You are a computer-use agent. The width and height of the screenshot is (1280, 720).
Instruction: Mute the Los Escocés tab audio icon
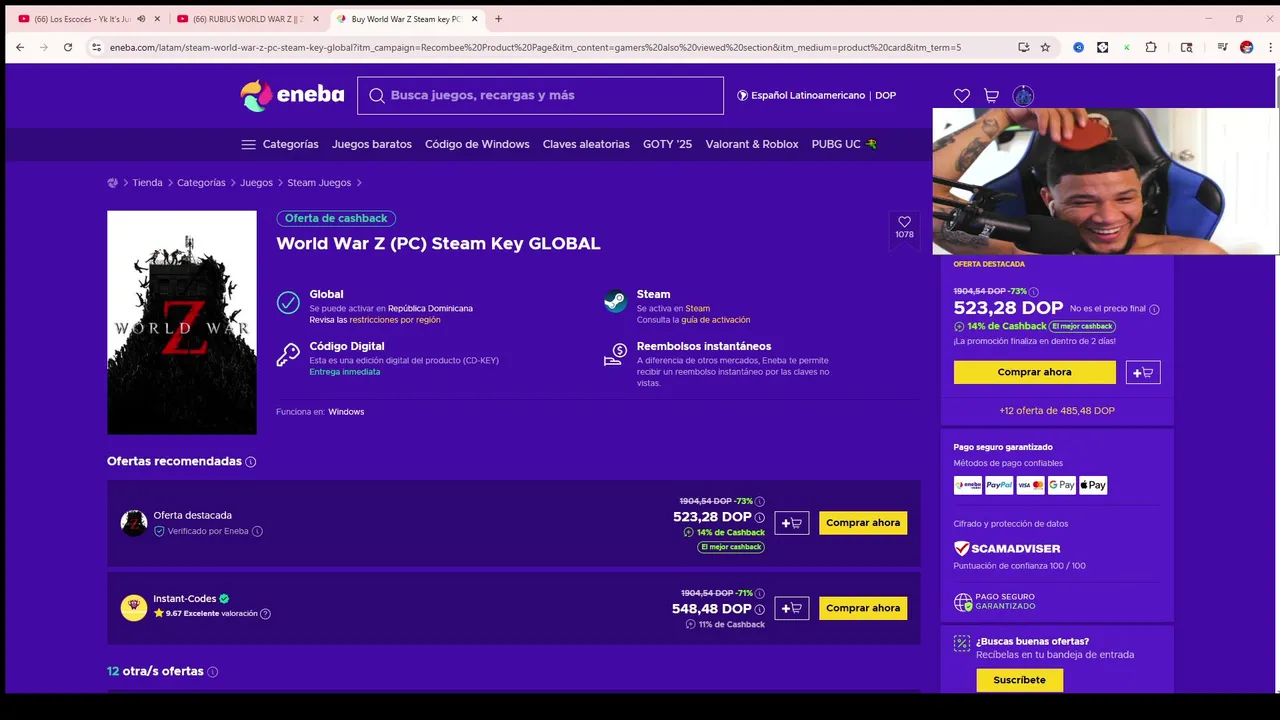(x=141, y=19)
